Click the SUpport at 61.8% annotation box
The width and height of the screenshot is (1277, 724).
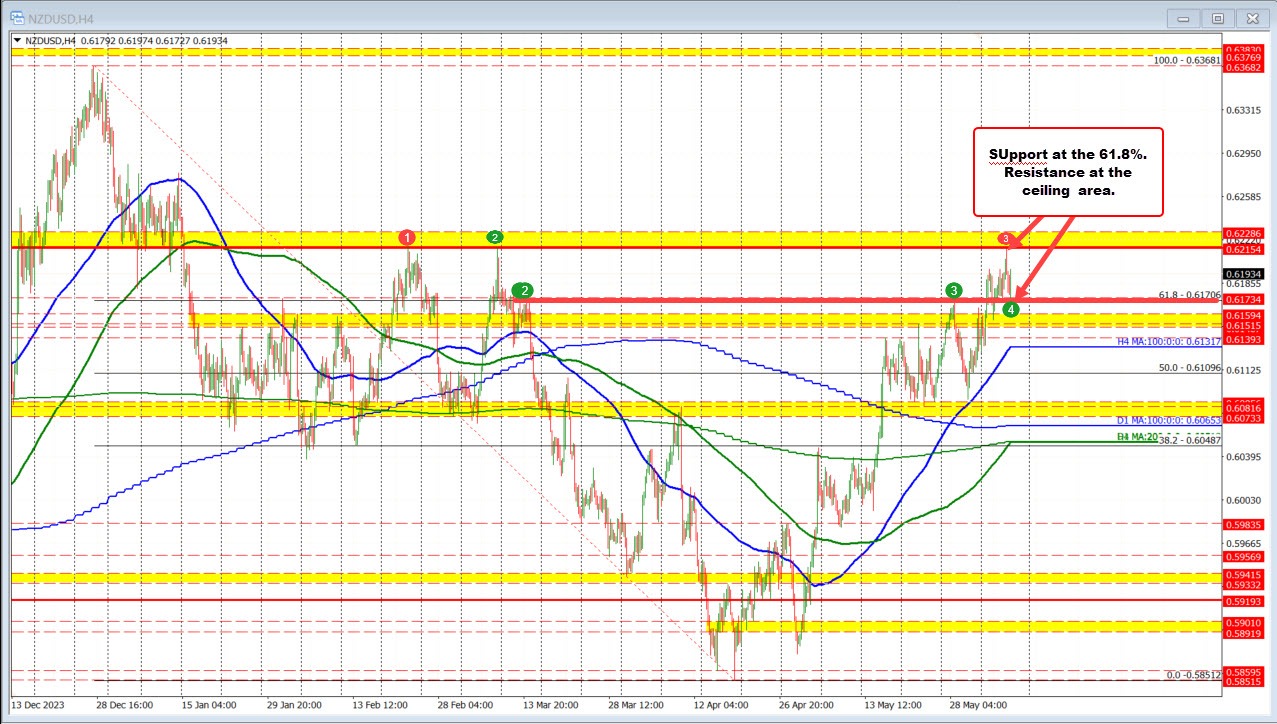1068,171
